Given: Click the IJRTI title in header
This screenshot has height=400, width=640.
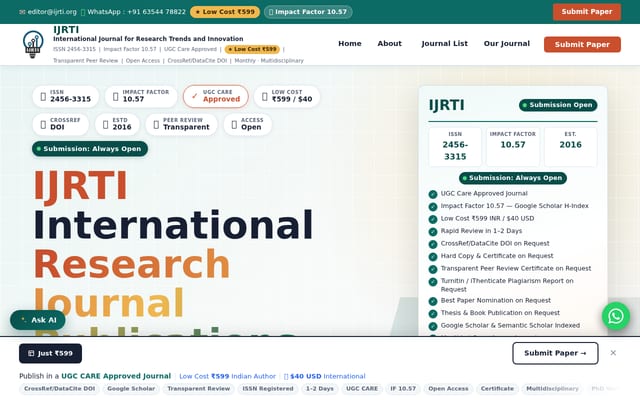Looking at the screenshot, I should pos(66,29).
